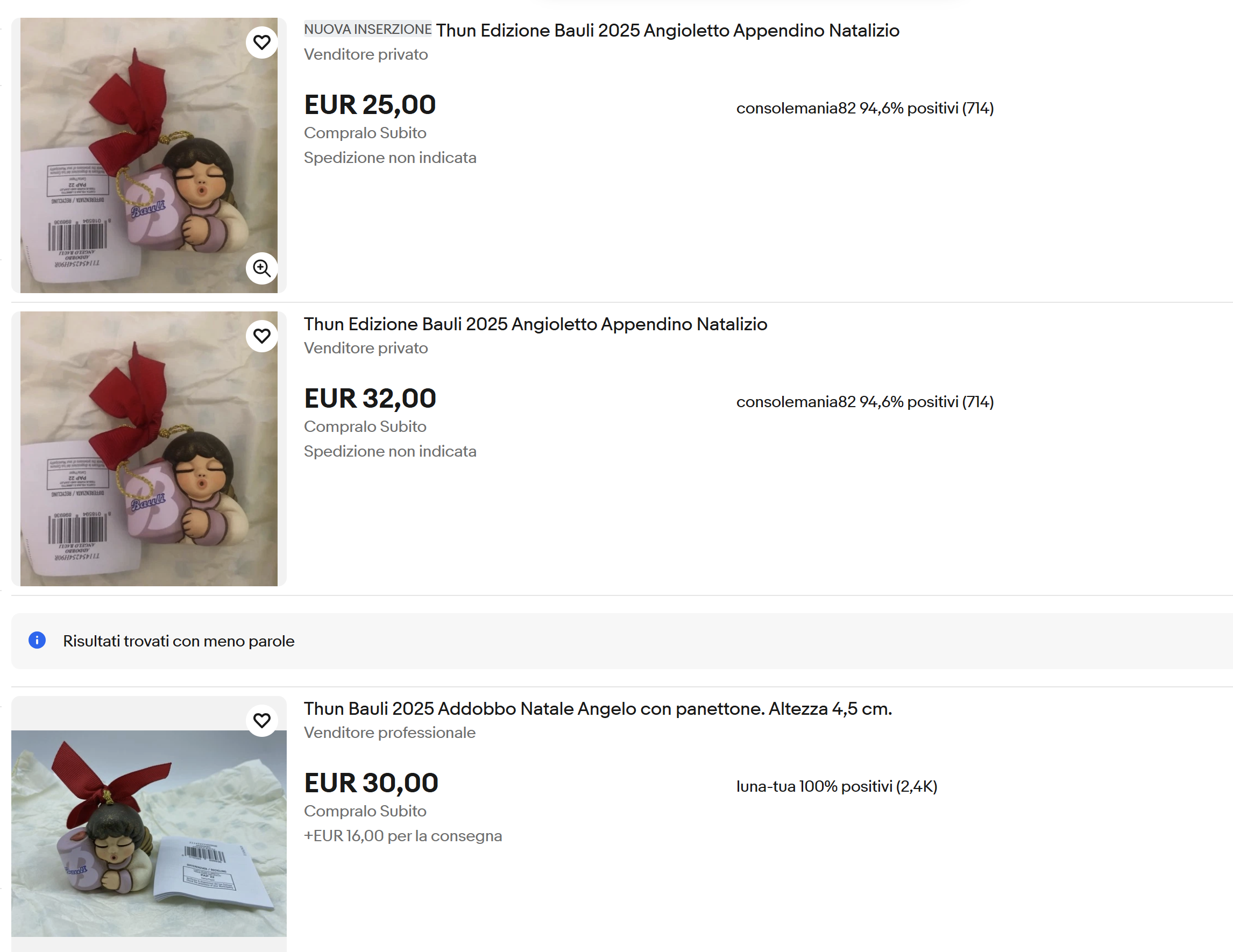Click Risultati trovati con meno parole notice
The image size is (1233, 952).
[179, 641]
